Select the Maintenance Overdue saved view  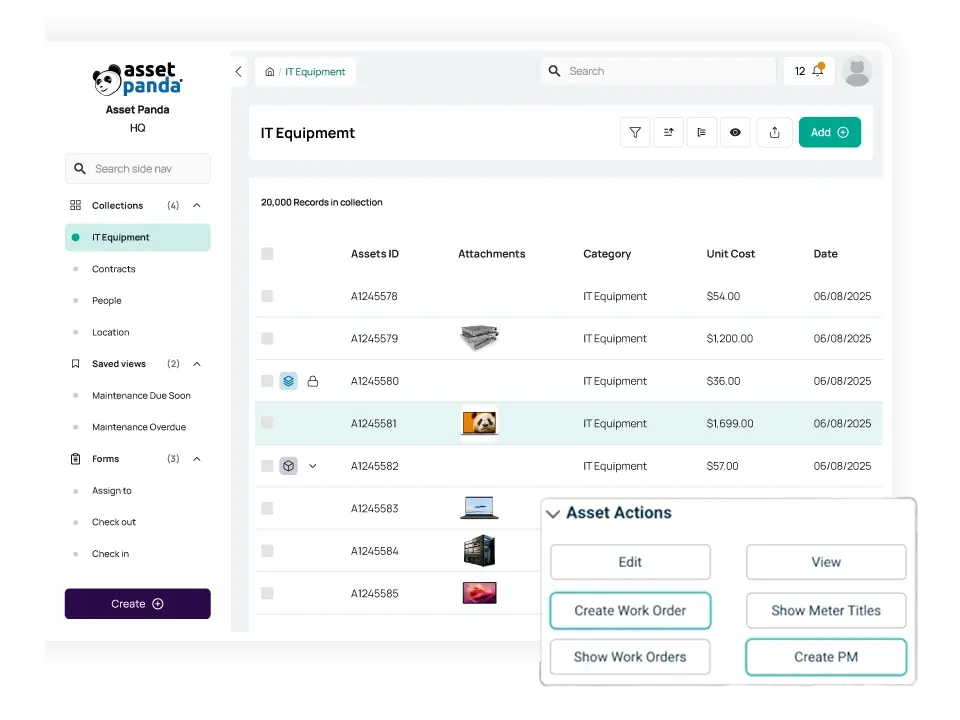pyautogui.click(x=138, y=427)
